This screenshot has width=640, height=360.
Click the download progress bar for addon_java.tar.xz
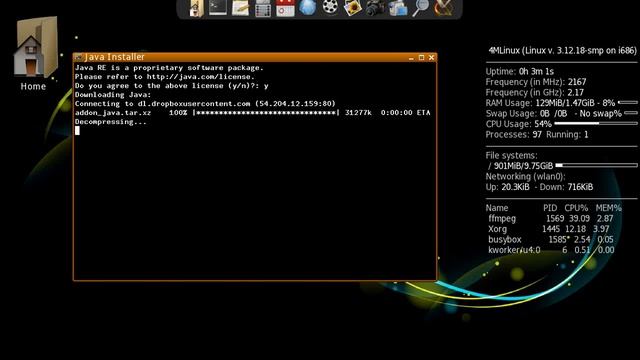pyautogui.click(x=266, y=113)
